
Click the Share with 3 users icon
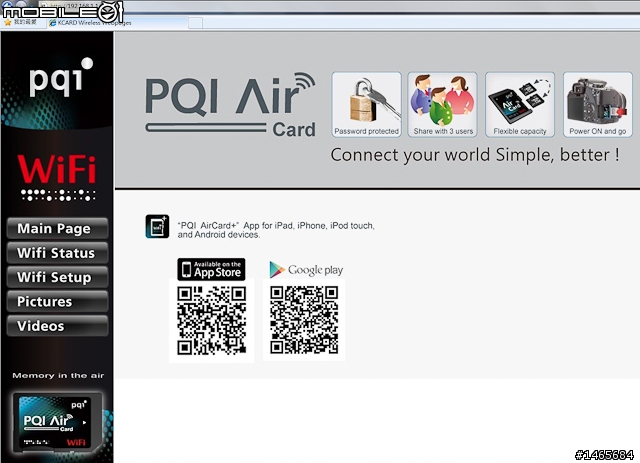[442, 105]
